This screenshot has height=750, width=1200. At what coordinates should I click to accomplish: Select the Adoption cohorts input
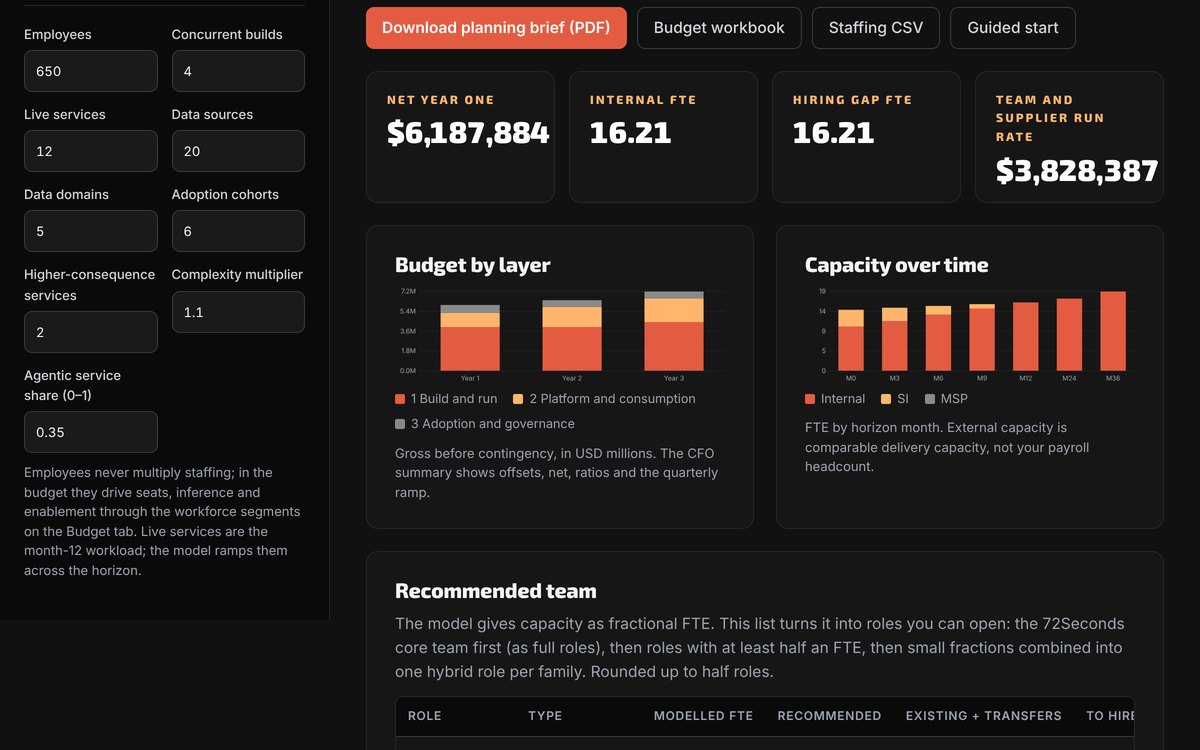238,231
